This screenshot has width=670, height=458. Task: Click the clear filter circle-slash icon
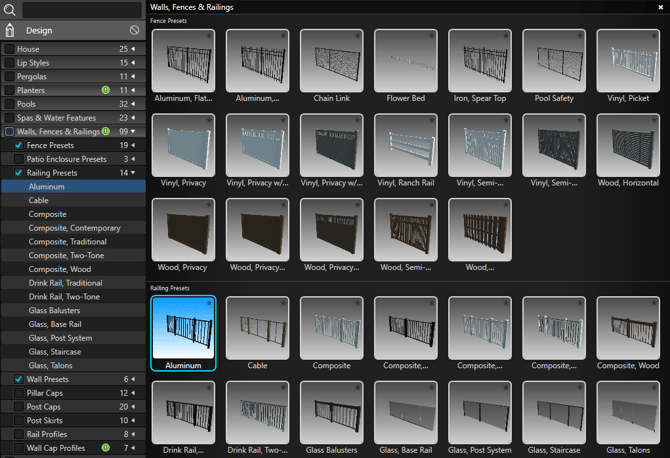(x=134, y=30)
